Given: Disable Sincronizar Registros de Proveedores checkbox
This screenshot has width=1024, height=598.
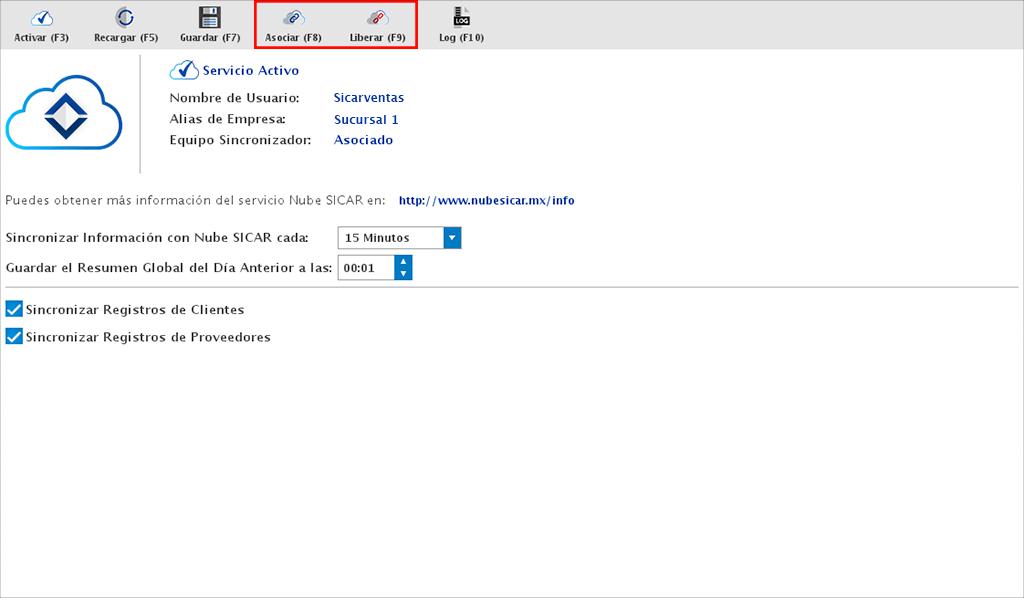Looking at the screenshot, I should point(14,337).
